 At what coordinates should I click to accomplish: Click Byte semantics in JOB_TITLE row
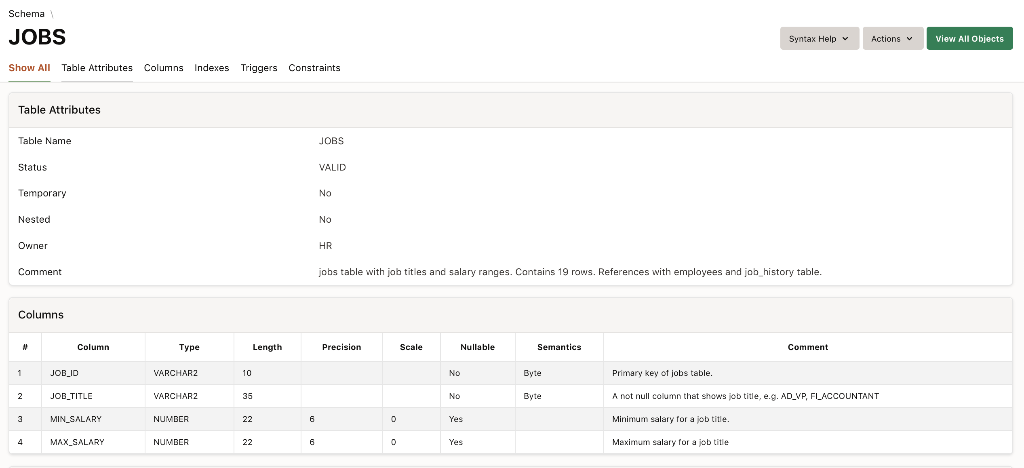[x=532, y=396]
